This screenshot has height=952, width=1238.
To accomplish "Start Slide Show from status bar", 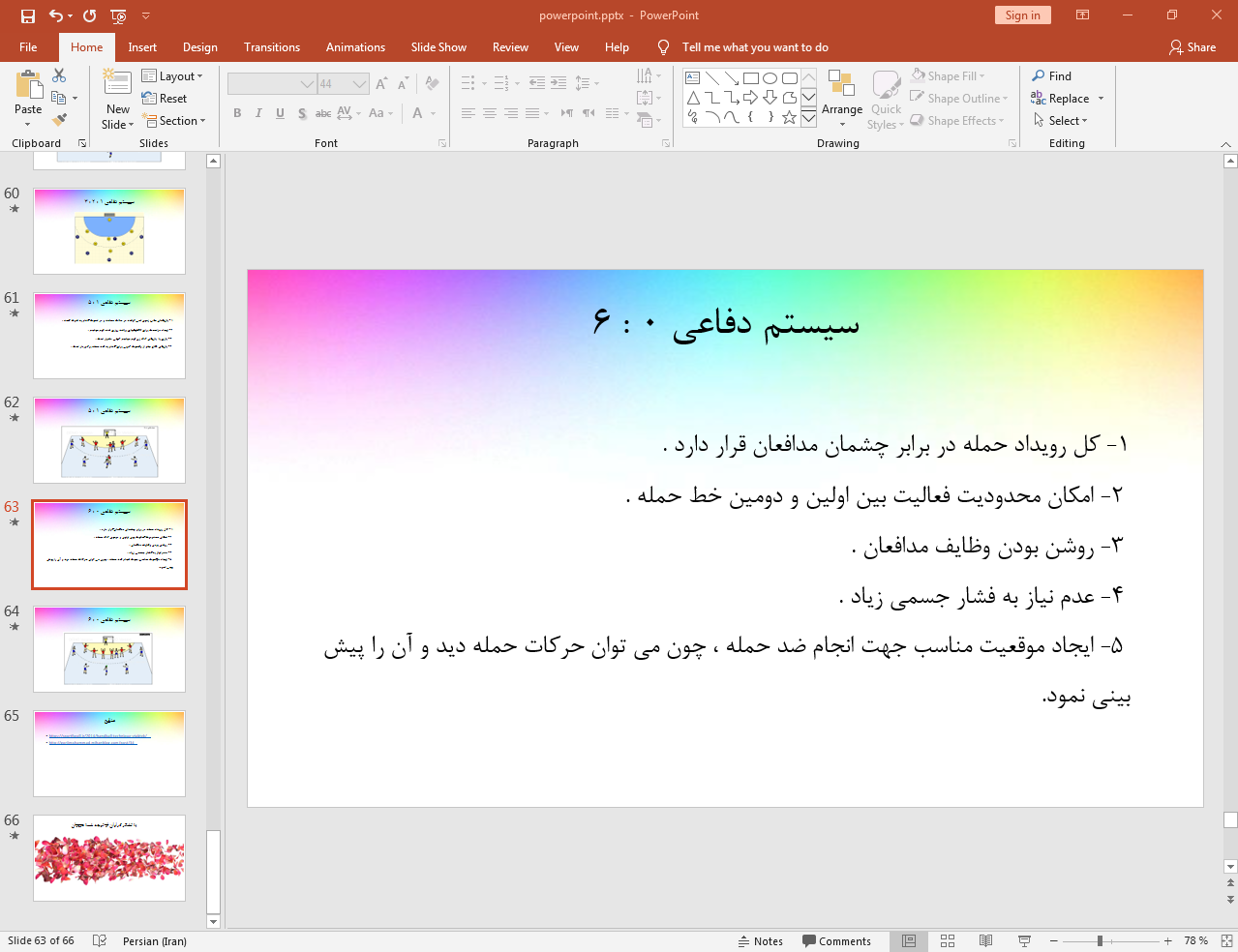I will pyautogui.click(x=1024, y=940).
